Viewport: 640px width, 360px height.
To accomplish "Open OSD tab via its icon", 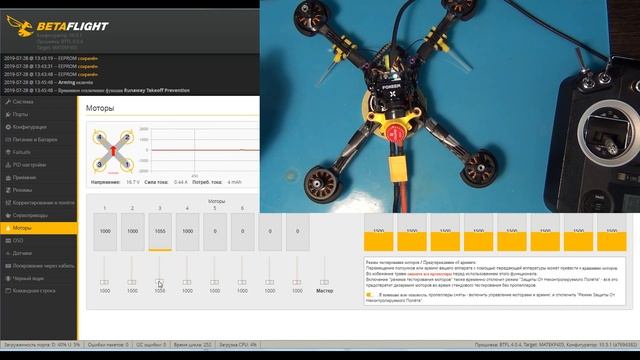I will 8,241.
